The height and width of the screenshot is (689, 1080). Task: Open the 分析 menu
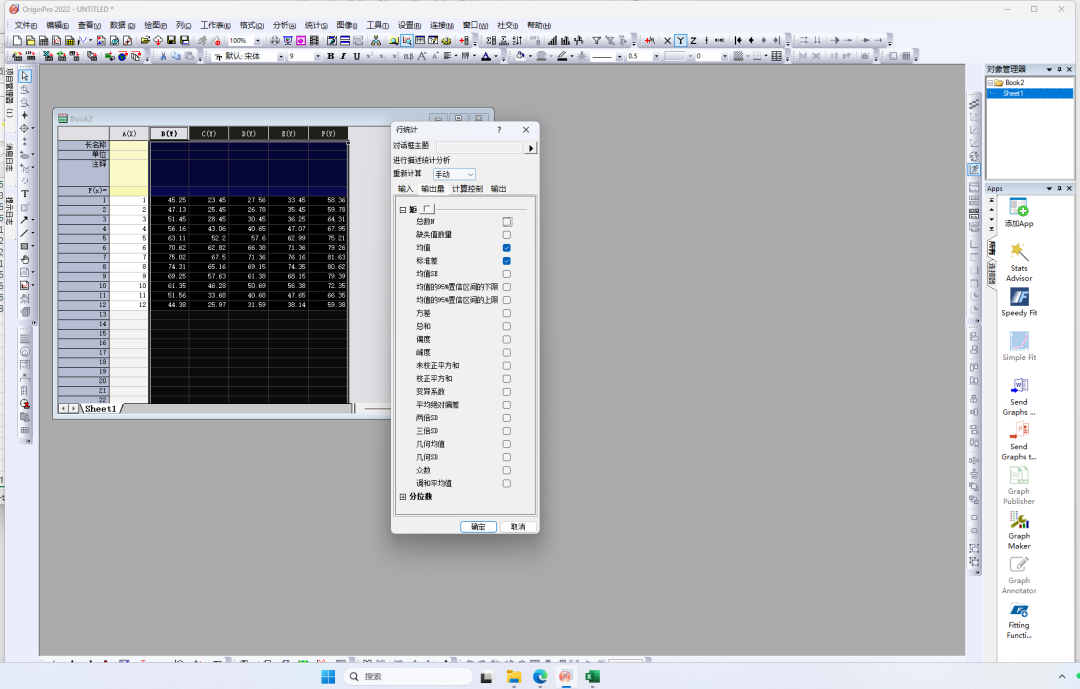click(283, 25)
